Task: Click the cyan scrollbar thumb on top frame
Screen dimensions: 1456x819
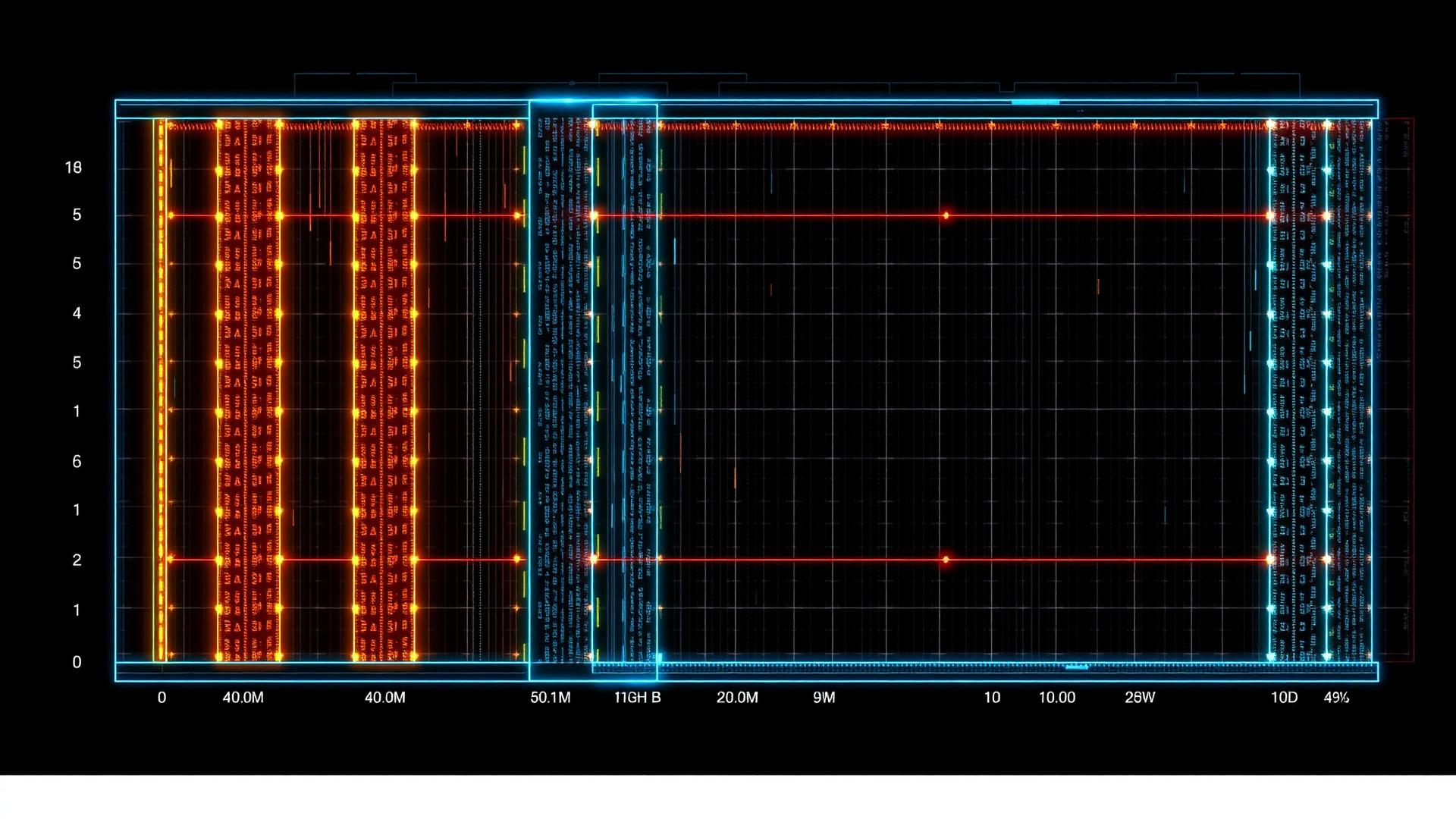Action: pos(1035,102)
